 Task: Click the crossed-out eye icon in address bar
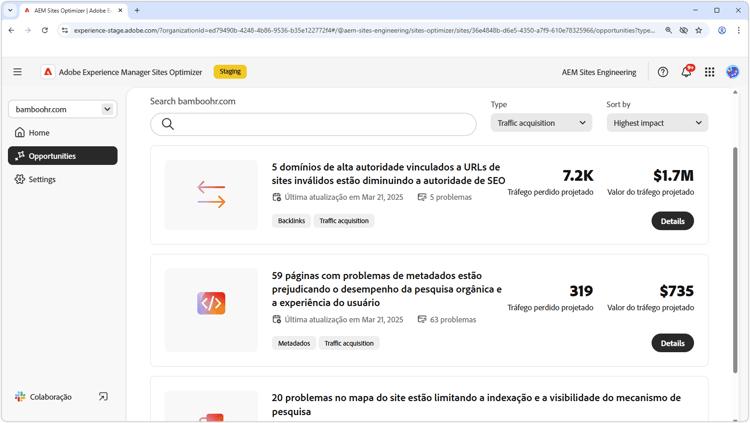(x=684, y=30)
